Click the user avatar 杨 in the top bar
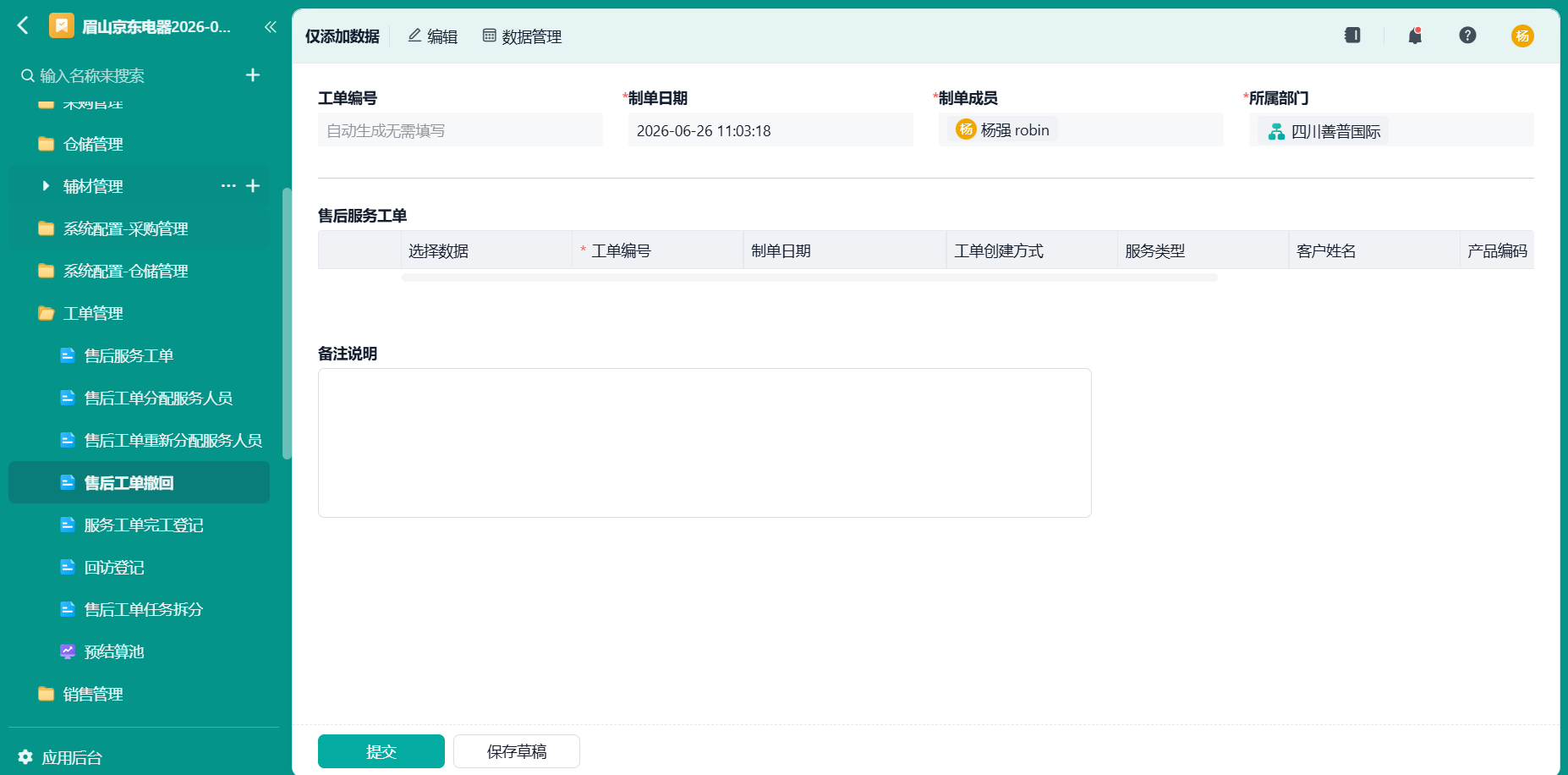This screenshot has height=775, width=1568. [x=1522, y=36]
